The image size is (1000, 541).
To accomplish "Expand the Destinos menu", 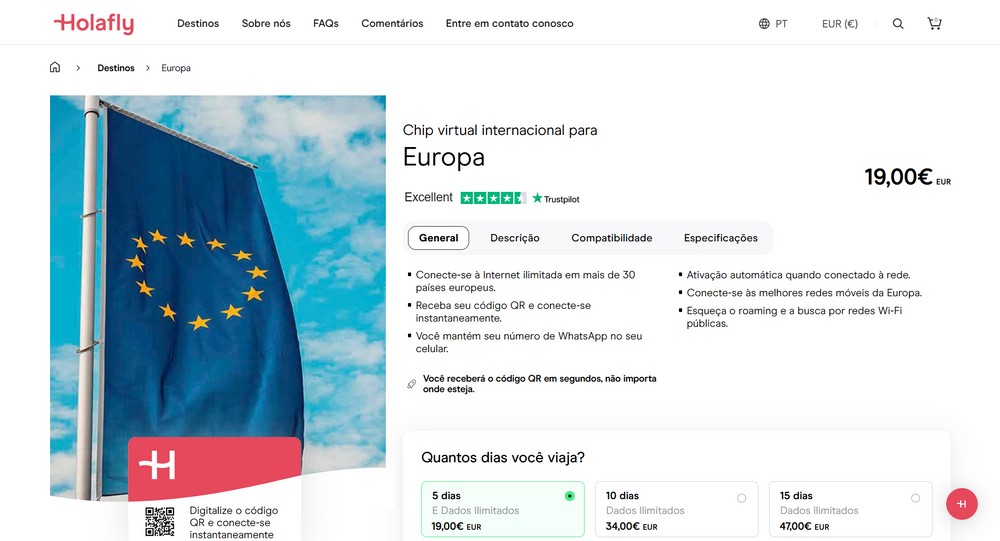I will pos(198,24).
